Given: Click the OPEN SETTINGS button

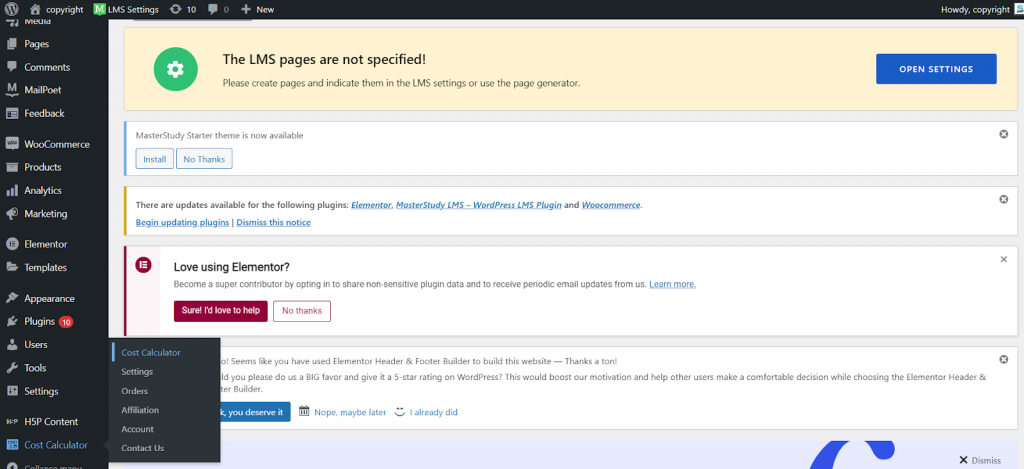Looking at the screenshot, I should point(936,69).
